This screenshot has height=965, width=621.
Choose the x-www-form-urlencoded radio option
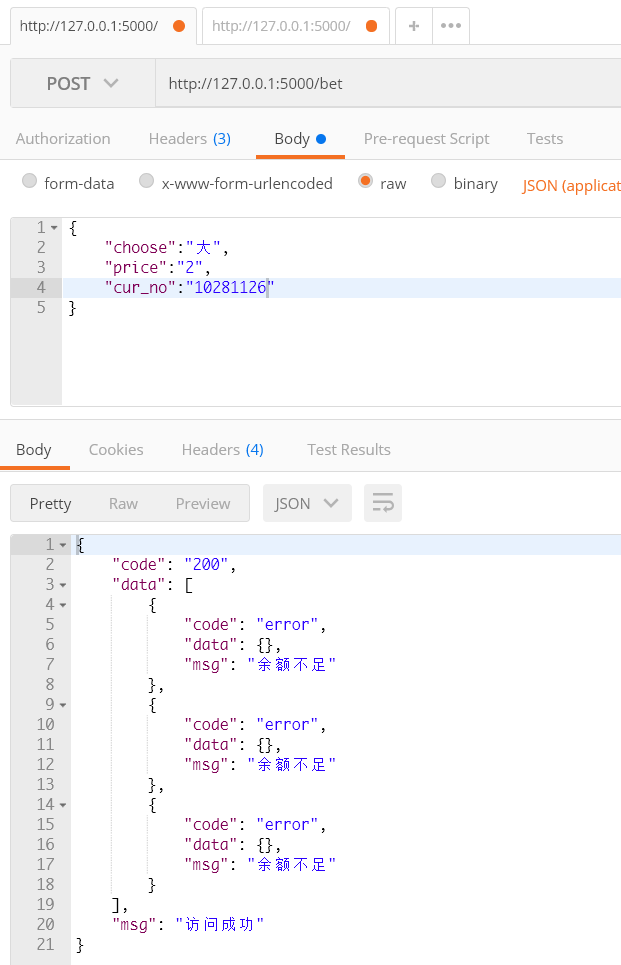point(147,182)
